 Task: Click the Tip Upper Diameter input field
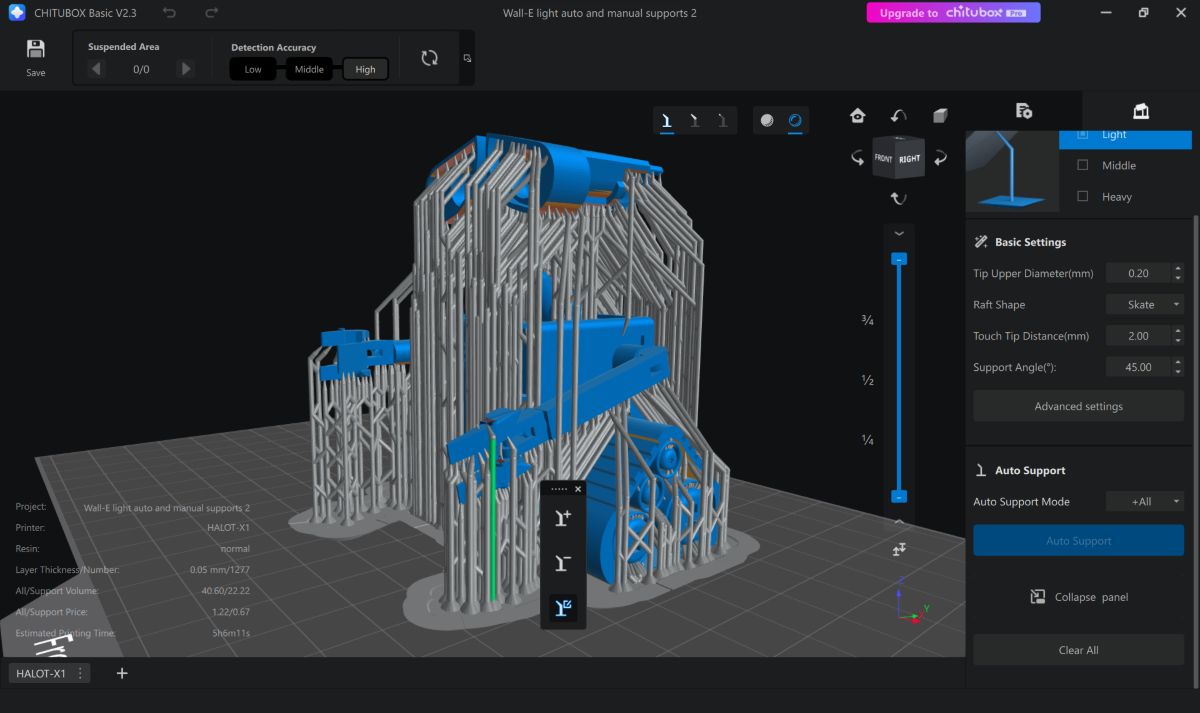point(1138,273)
